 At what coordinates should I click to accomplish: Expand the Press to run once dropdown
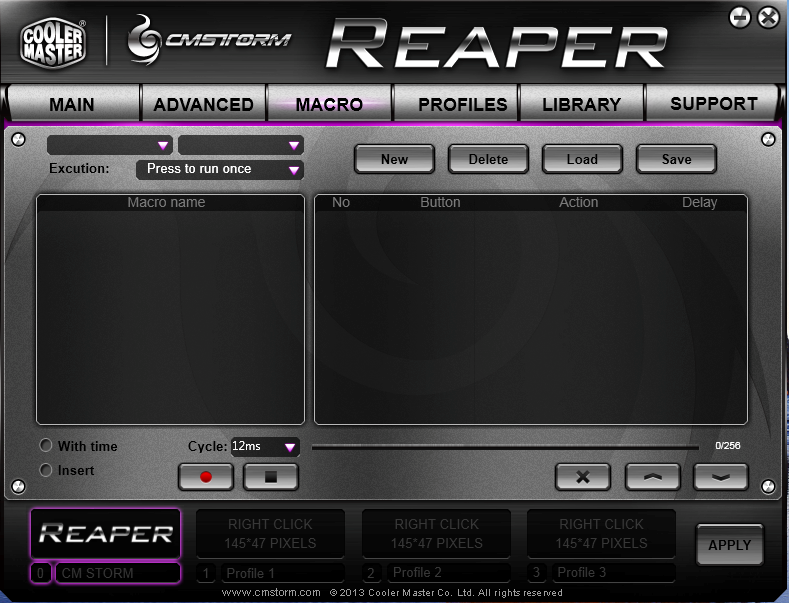pos(220,170)
